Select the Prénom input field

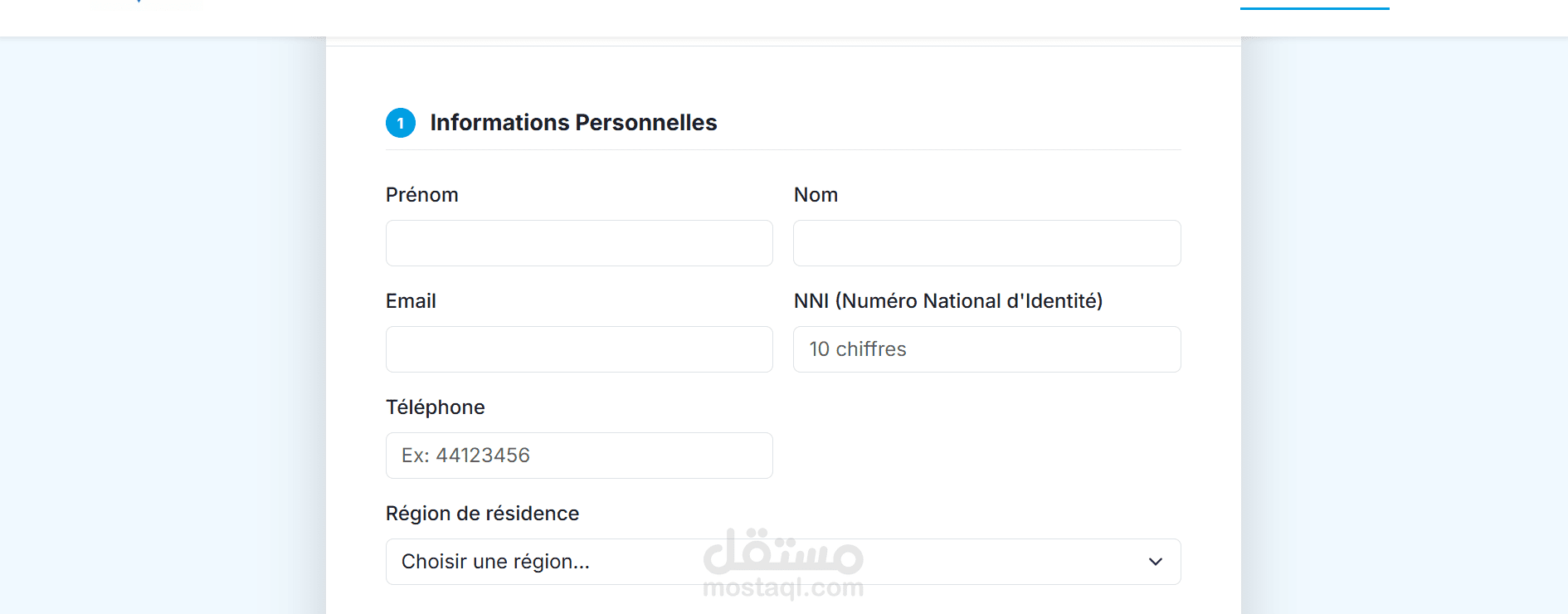point(578,243)
